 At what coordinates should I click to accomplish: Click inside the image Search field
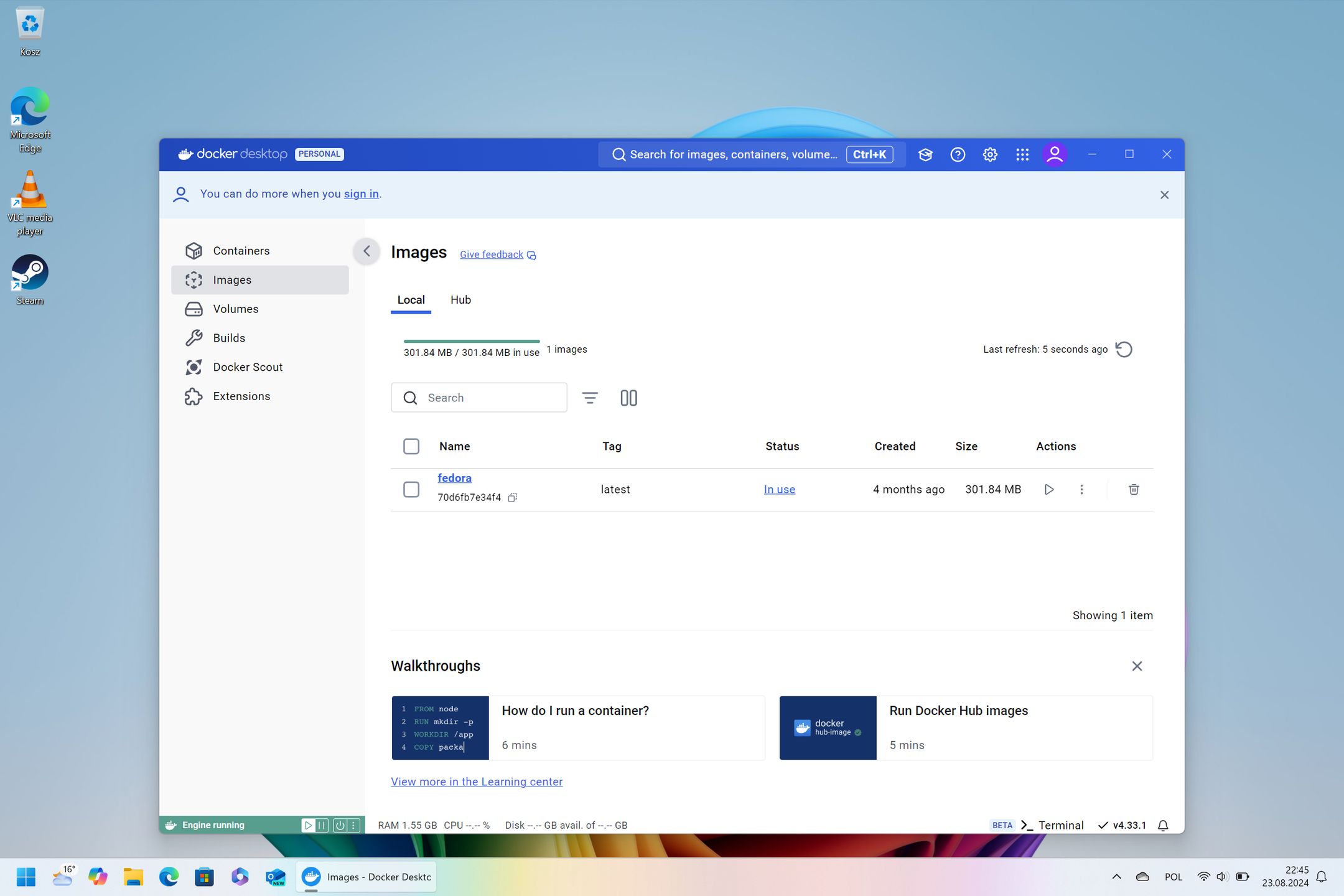click(485, 397)
